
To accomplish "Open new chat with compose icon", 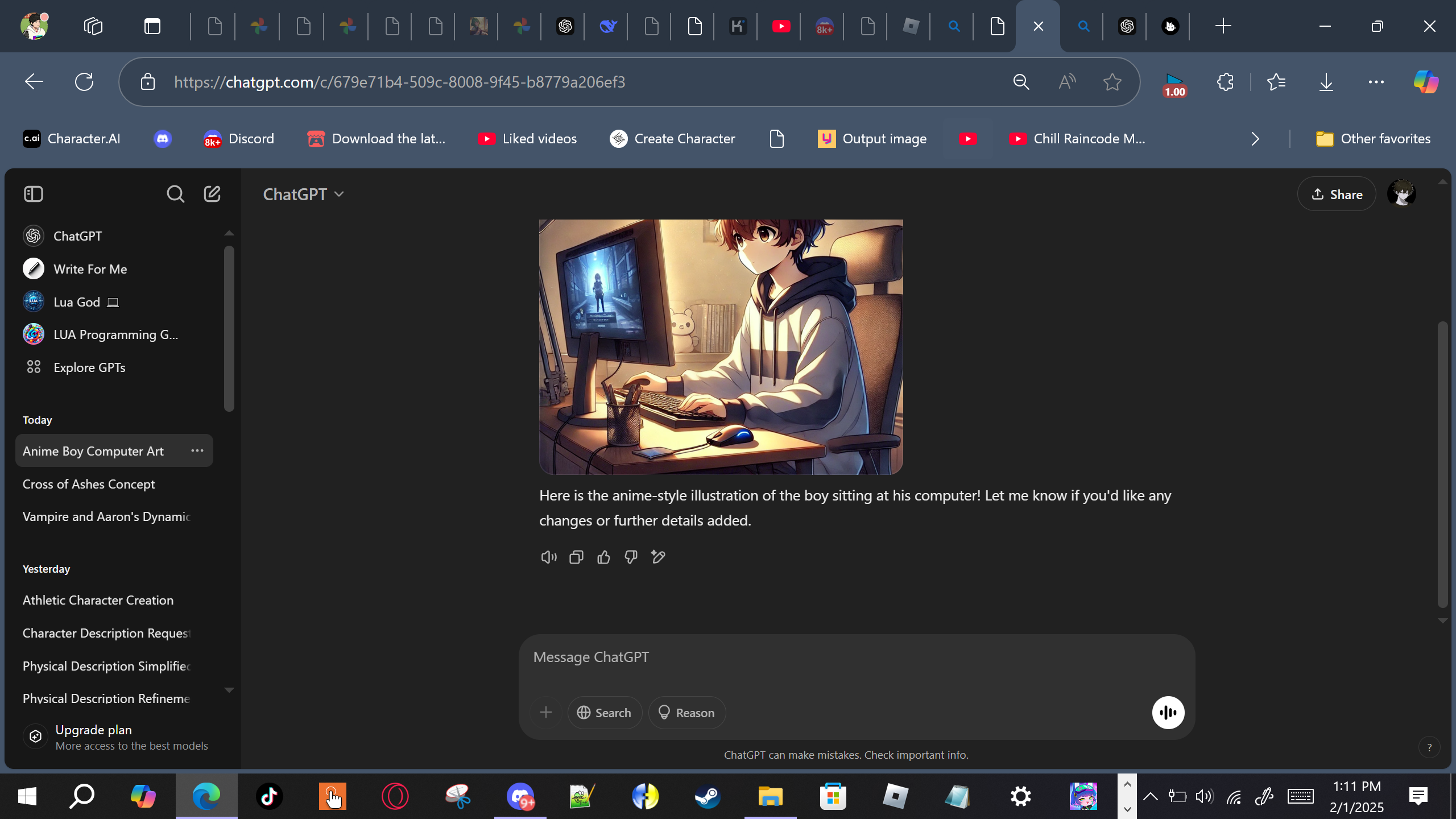I will coord(212,194).
